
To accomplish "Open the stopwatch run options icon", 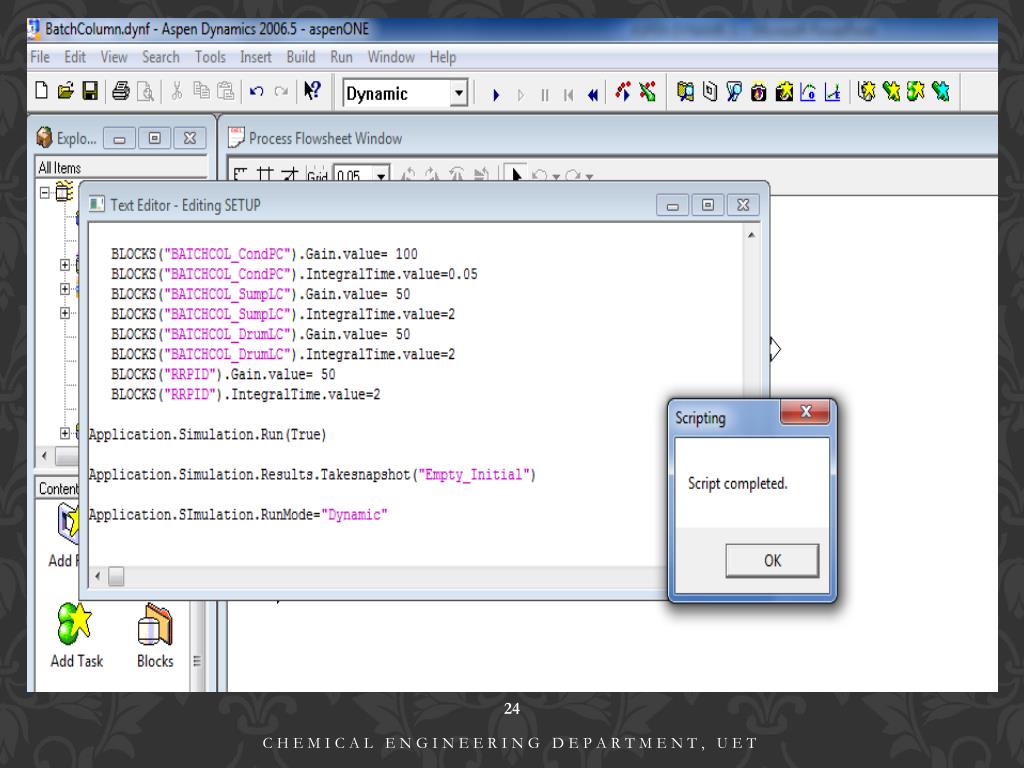I will pos(759,92).
